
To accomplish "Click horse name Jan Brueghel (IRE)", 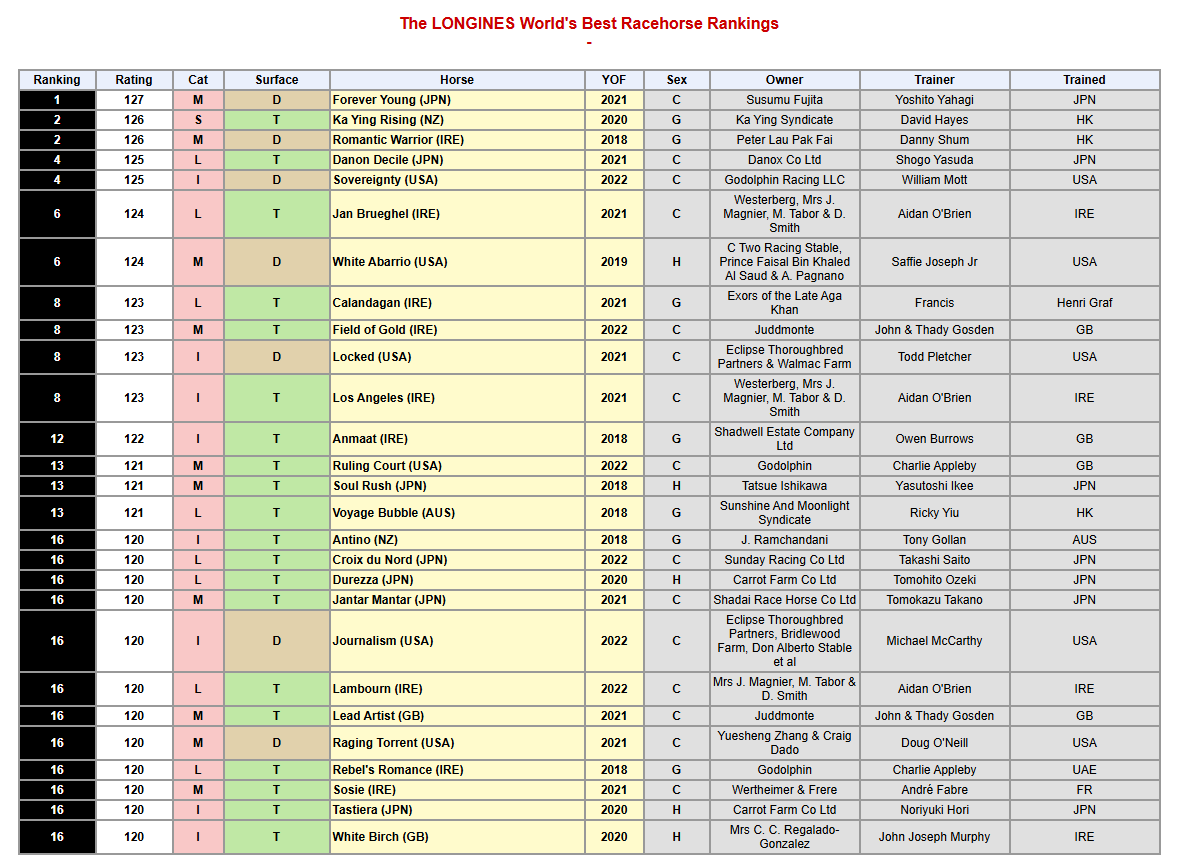I will 386,214.
